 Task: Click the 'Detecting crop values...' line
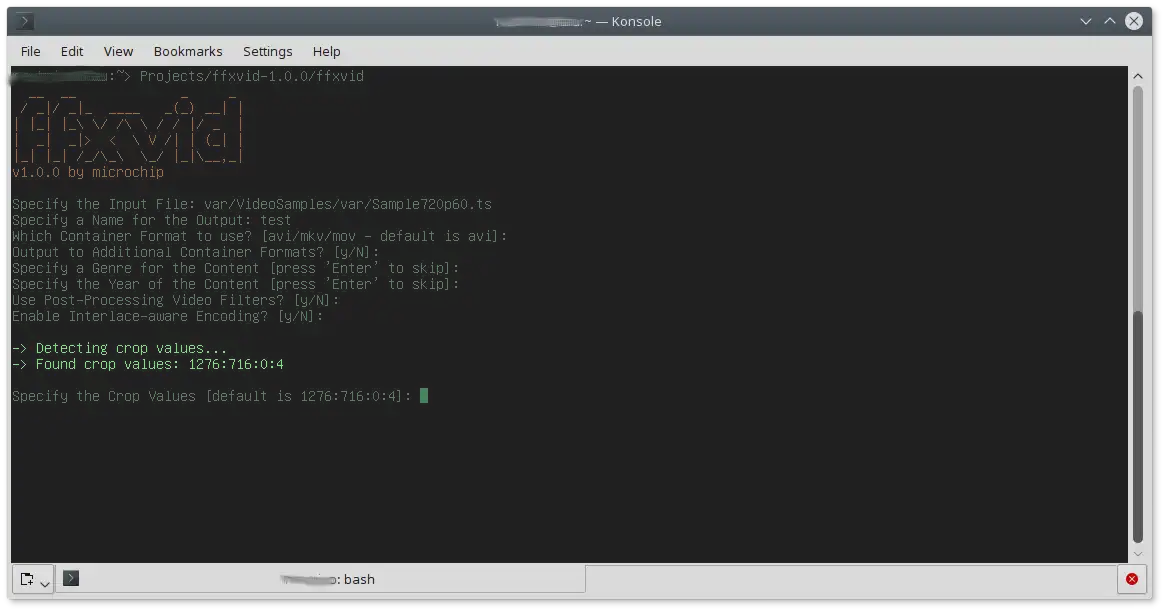pos(120,348)
